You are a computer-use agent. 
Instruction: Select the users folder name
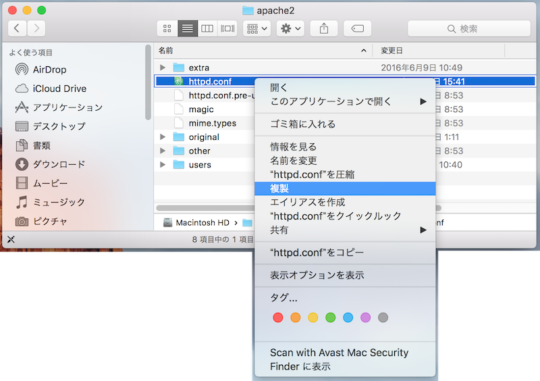[200, 165]
